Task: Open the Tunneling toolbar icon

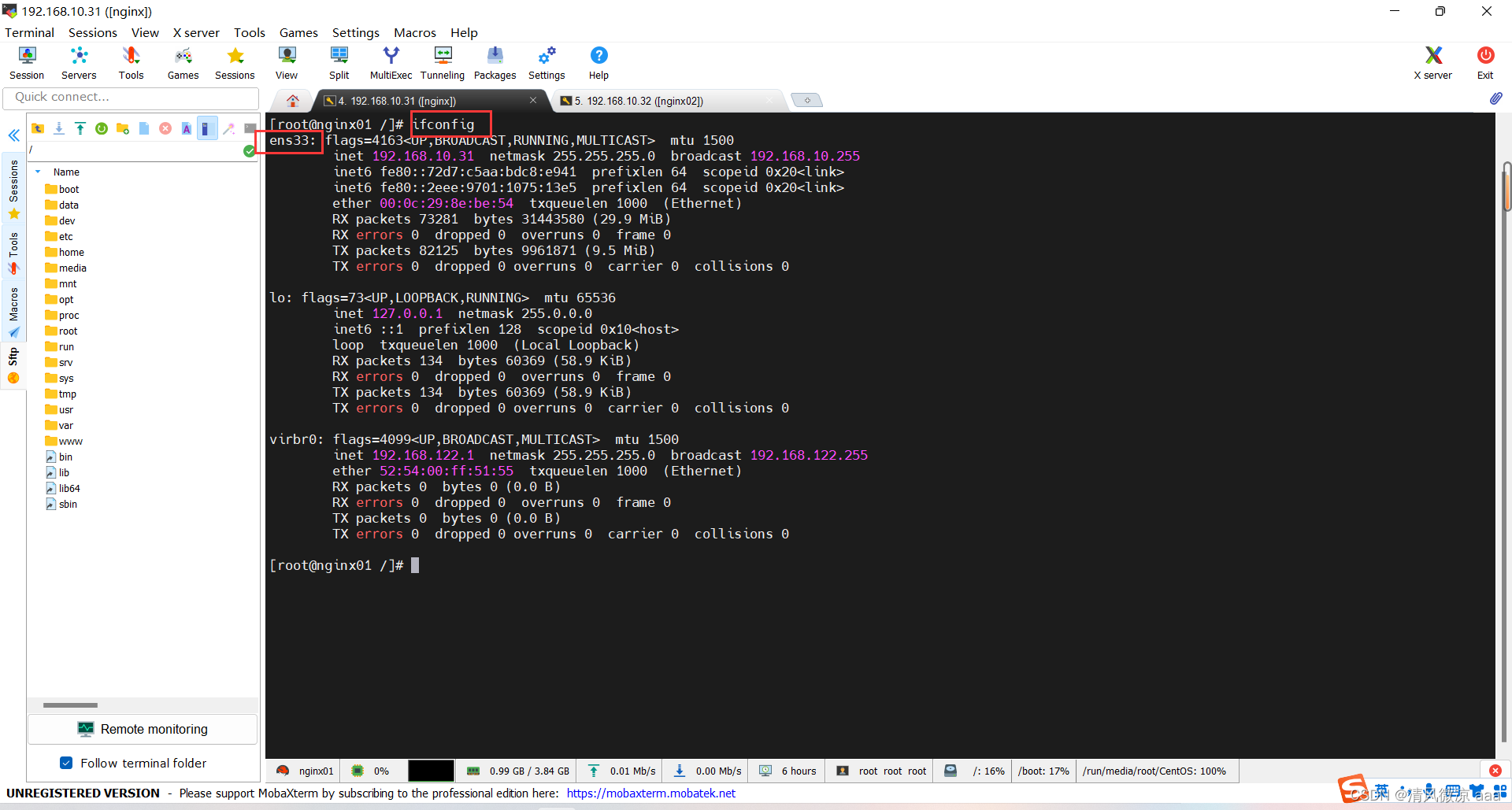Action: (x=443, y=63)
